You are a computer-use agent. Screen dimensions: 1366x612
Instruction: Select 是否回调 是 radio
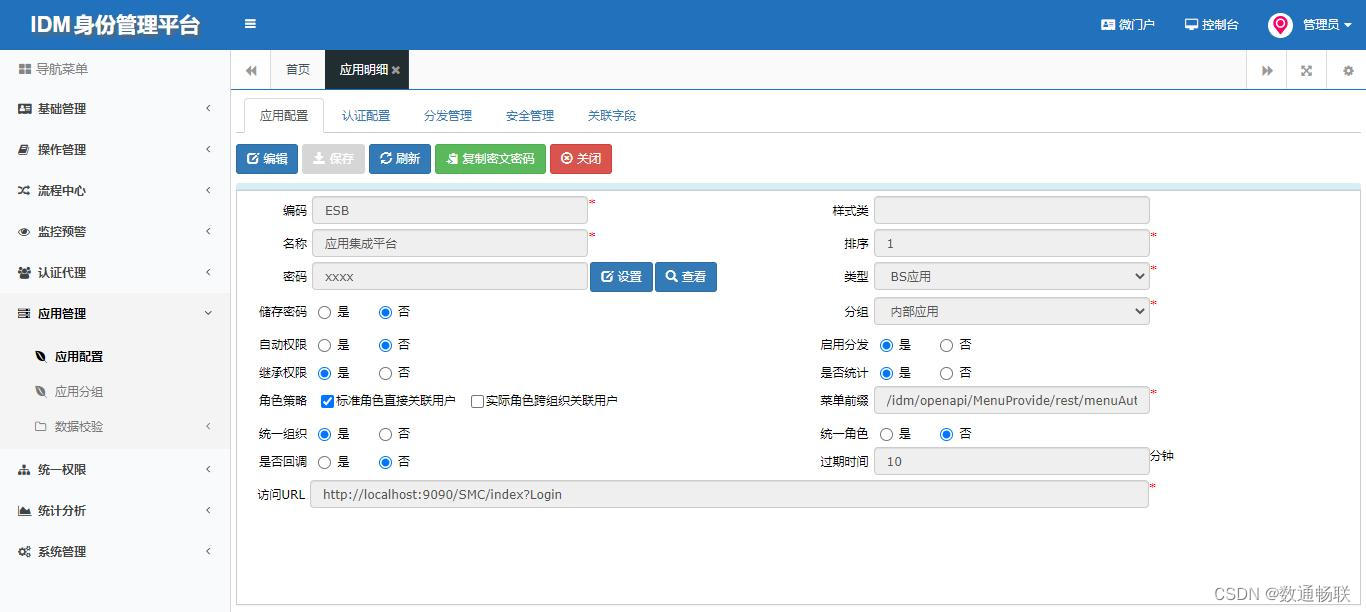tap(324, 462)
